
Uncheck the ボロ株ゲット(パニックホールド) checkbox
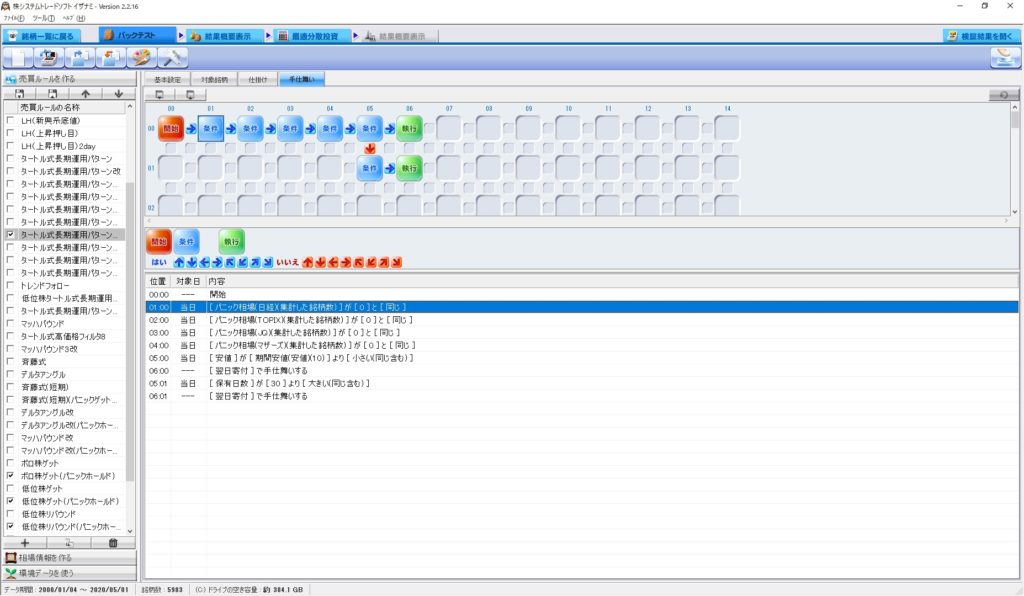pyautogui.click(x=11, y=476)
